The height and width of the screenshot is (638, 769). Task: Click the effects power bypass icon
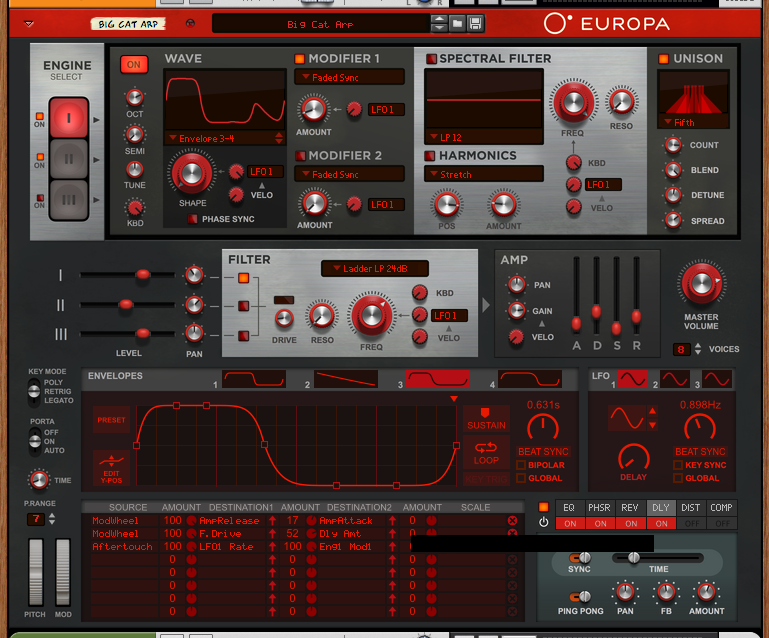pyautogui.click(x=543, y=522)
